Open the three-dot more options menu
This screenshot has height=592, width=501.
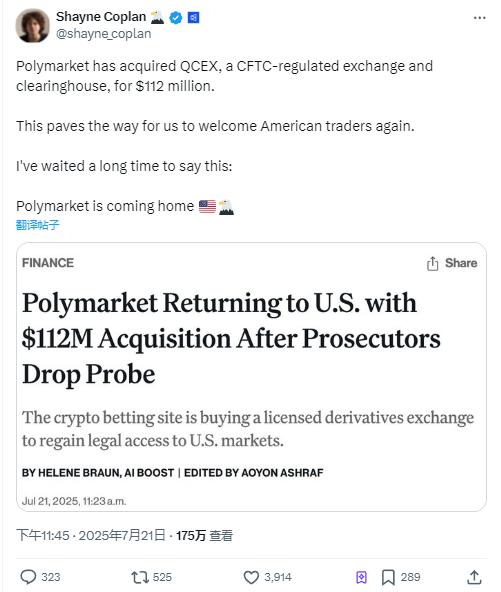click(x=479, y=18)
